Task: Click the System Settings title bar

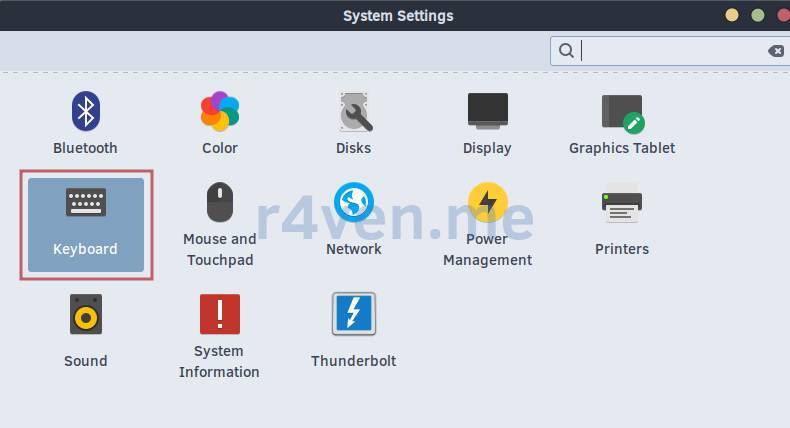Action: [x=397, y=15]
